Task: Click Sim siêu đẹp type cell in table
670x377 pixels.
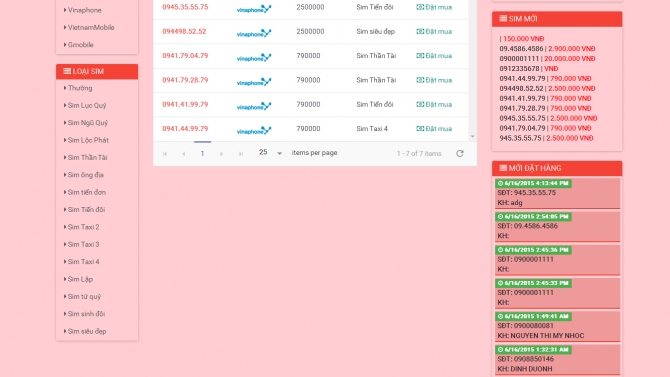Action: (376, 32)
